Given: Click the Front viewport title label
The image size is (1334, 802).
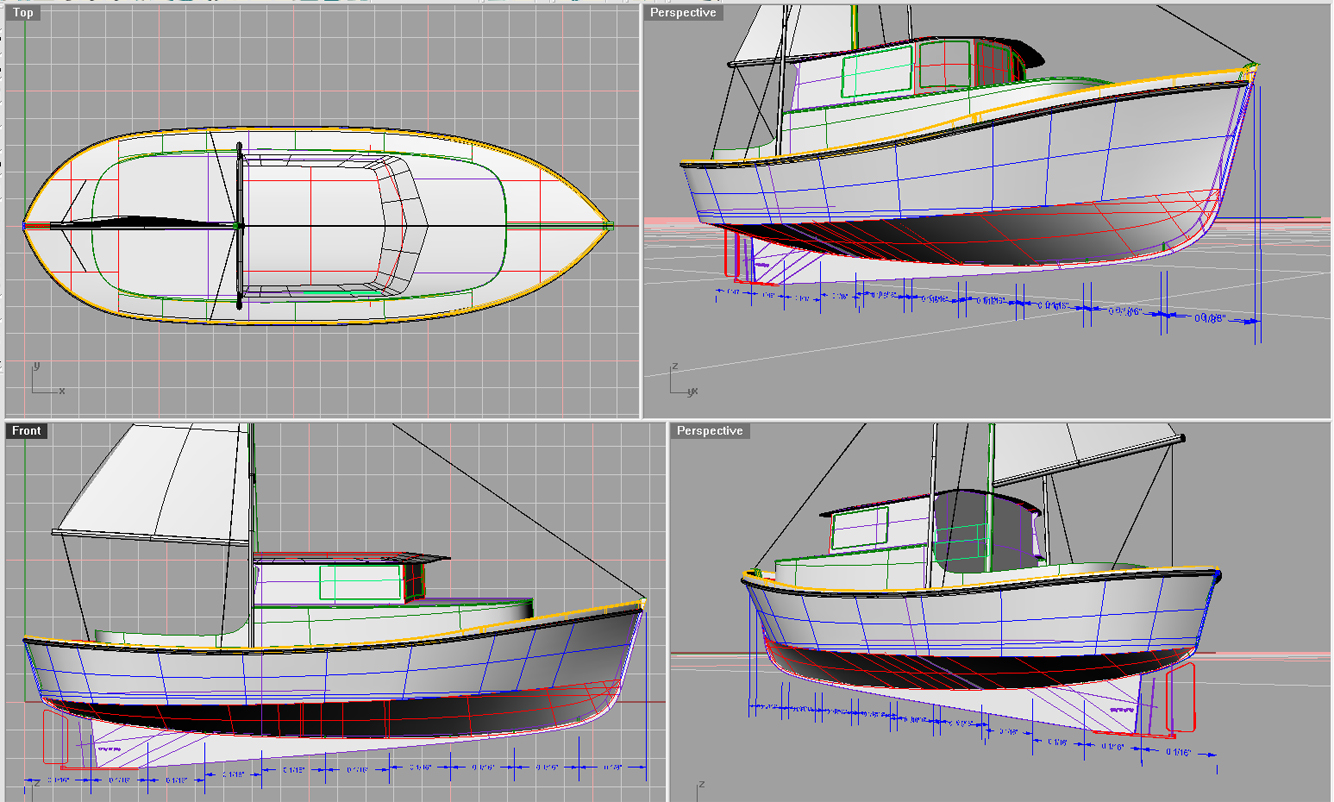Looking at the screenshot, I should pyautogui.click(x=27, y=431).
